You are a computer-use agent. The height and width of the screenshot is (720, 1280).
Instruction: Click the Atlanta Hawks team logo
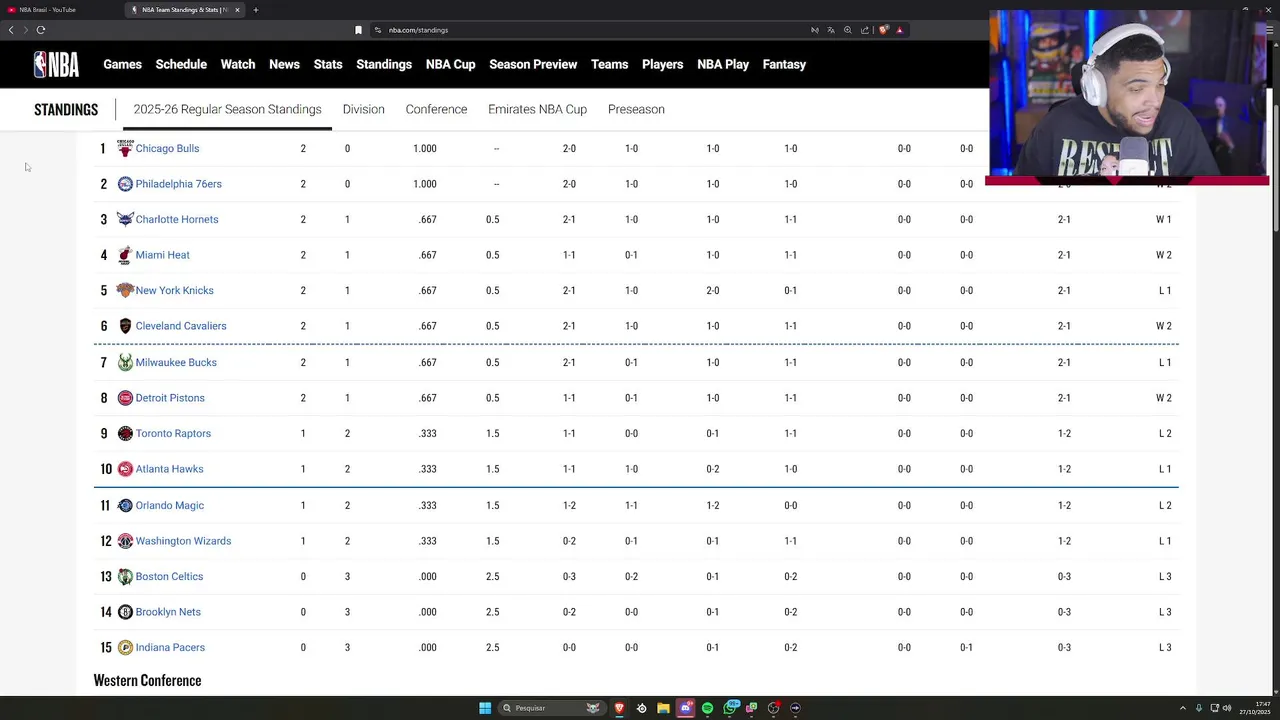pyautogui.click(x=125, y=469)
